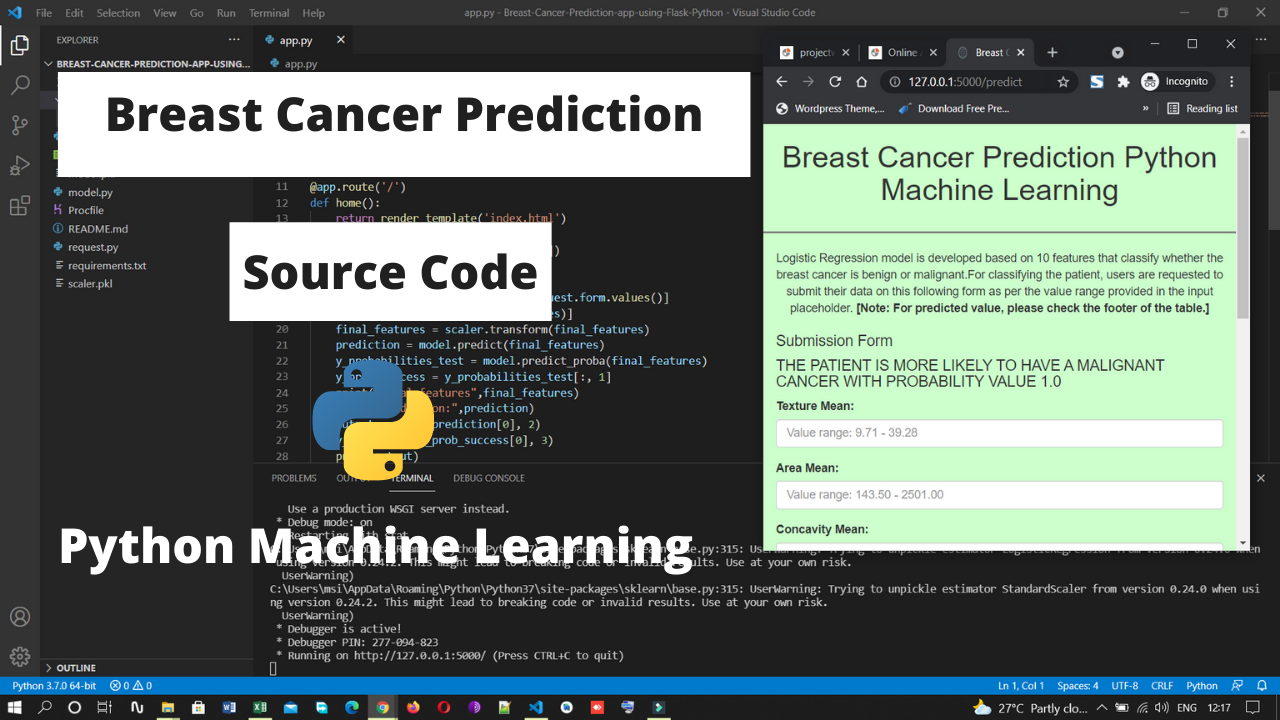Image resolution: width=1280 pixels, height=720 pixels.
Task: Open the Accounts icon in activity bar
Action: click(x=19, y=617)
